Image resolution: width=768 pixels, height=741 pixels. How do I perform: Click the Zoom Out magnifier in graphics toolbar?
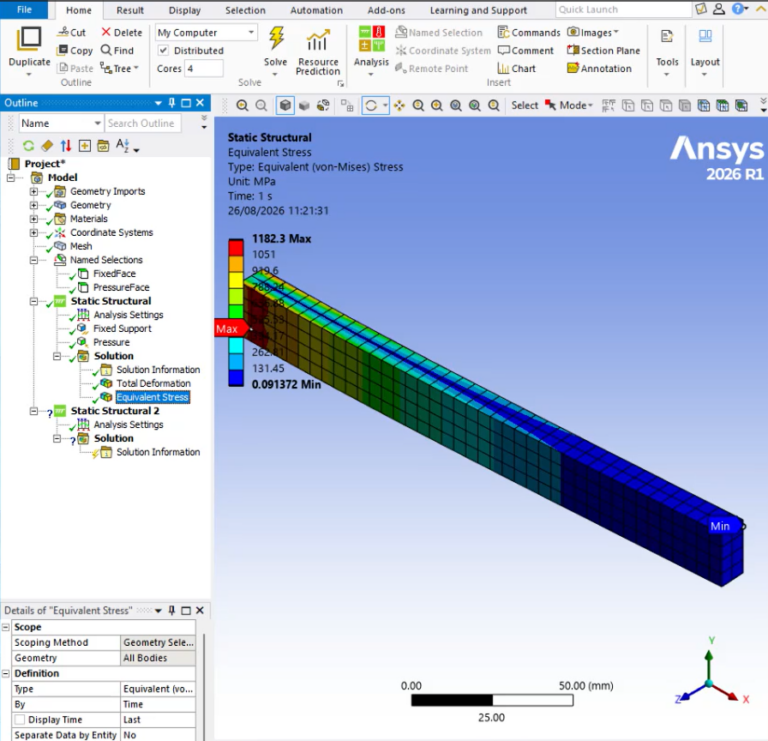(x=261, y=105)
